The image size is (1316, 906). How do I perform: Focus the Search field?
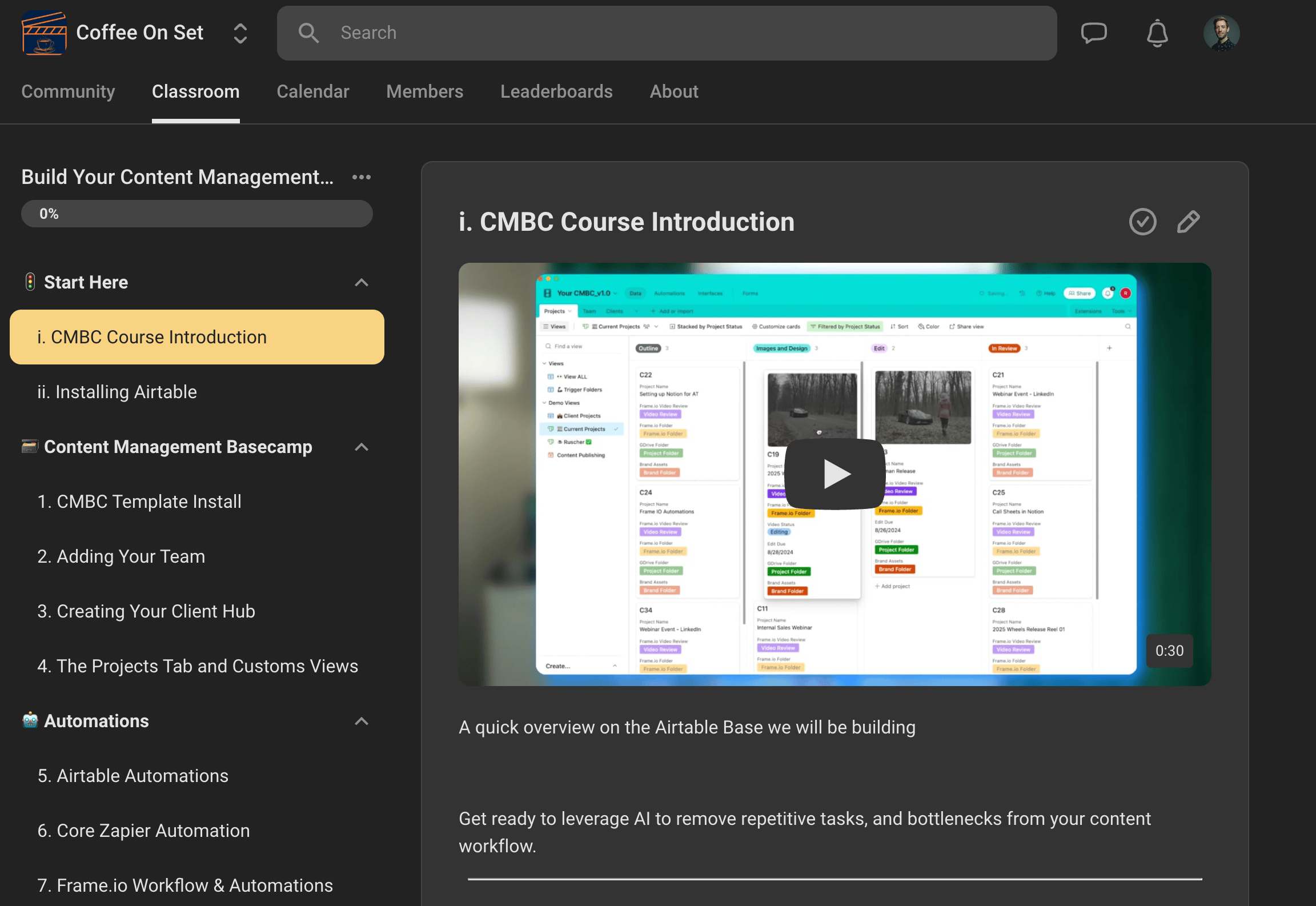click(x=667, y=33)
